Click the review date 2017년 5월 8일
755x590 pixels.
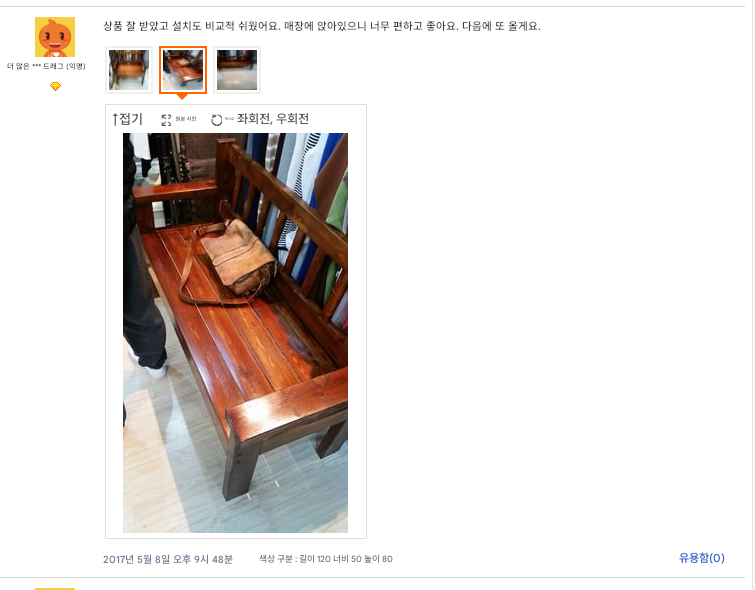click(136, 559)
